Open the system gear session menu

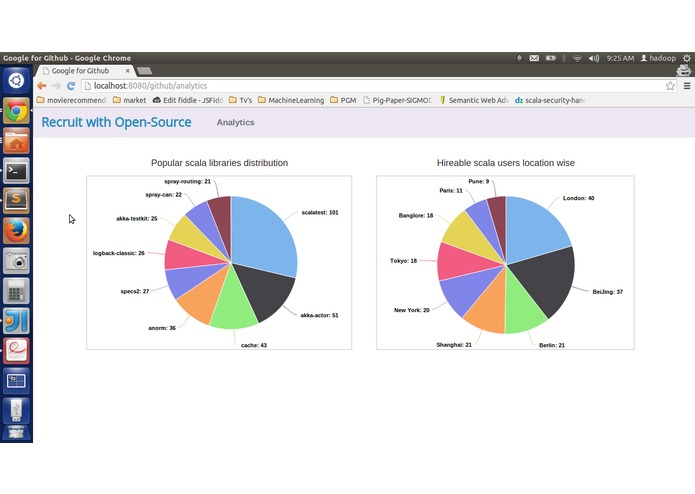pyautogui.click(x=687, y=58)
